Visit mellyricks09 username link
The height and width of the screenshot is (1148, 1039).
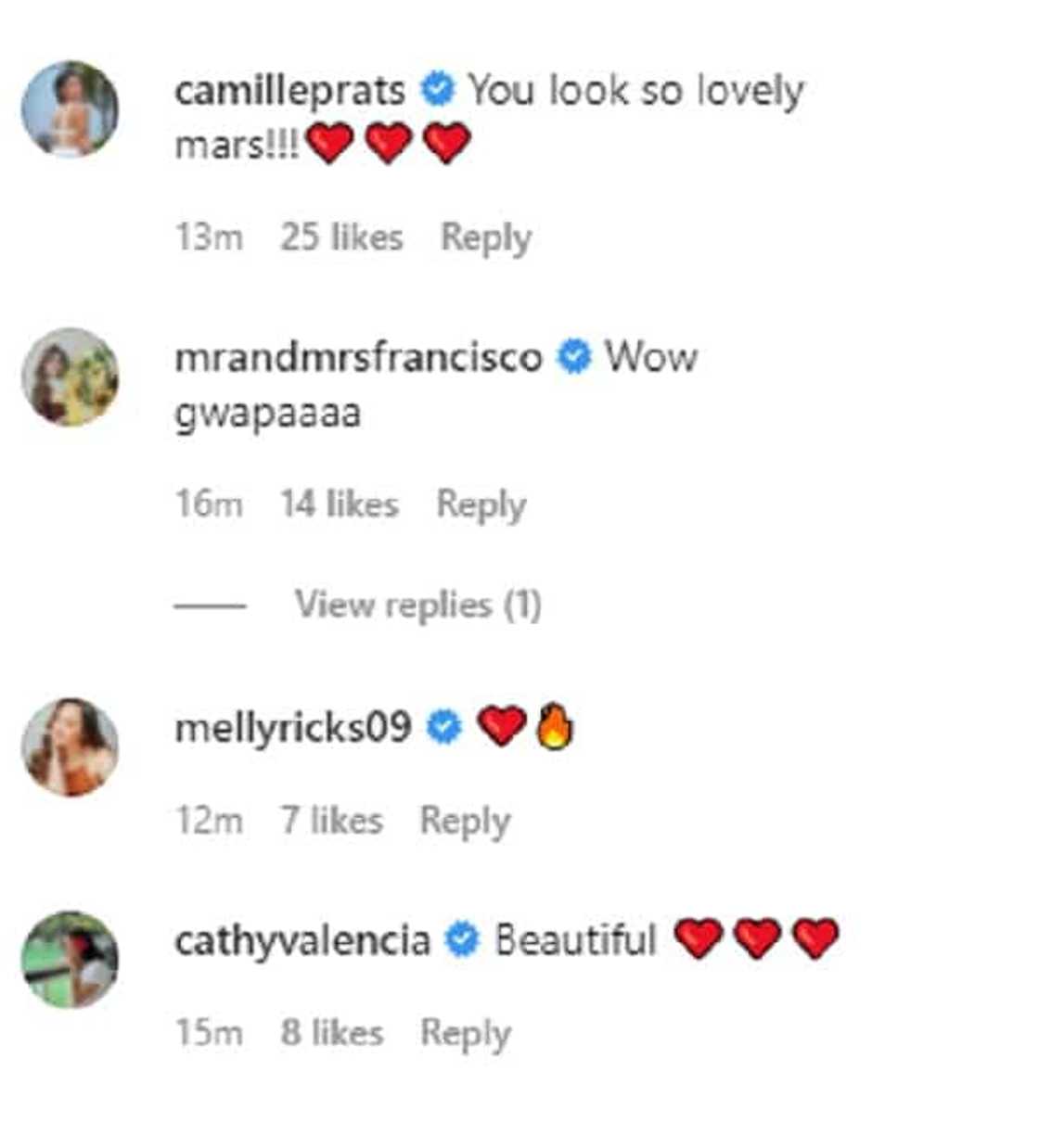[x=293, y=728]
